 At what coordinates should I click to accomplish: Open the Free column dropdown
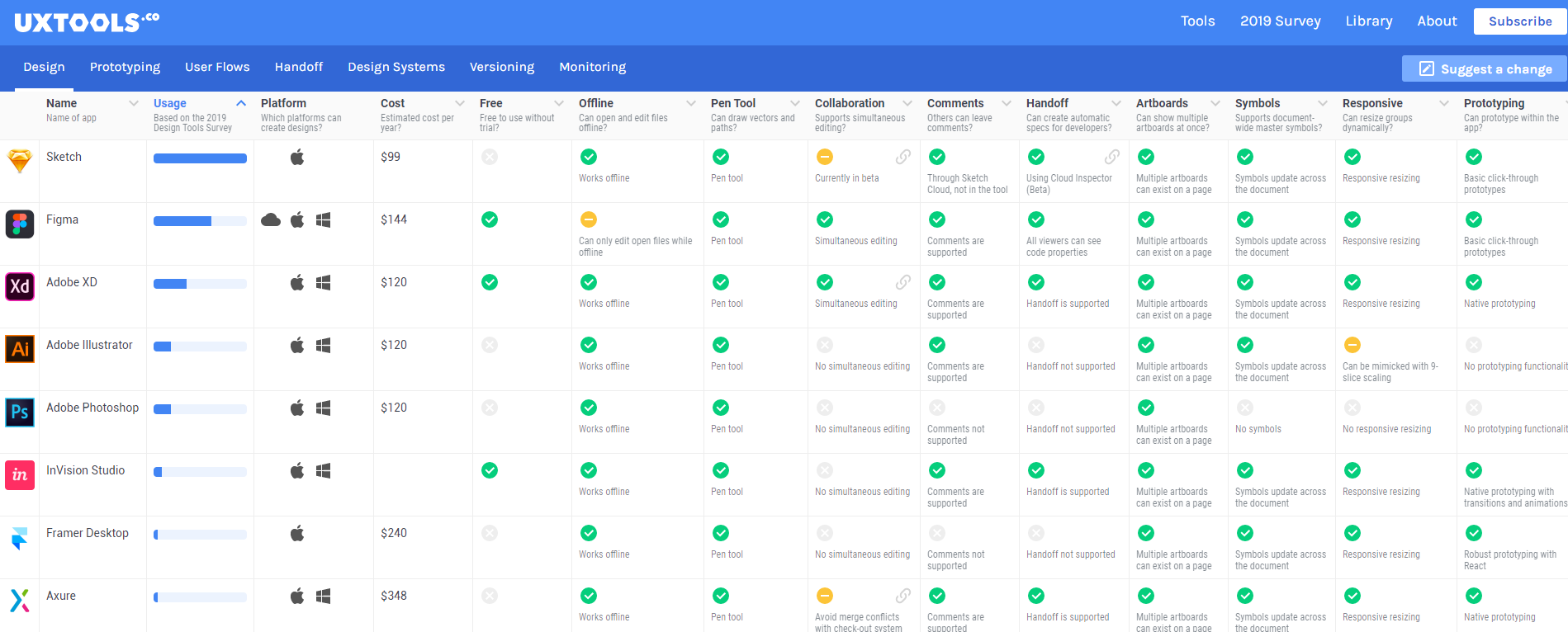(x=559, y=103)
